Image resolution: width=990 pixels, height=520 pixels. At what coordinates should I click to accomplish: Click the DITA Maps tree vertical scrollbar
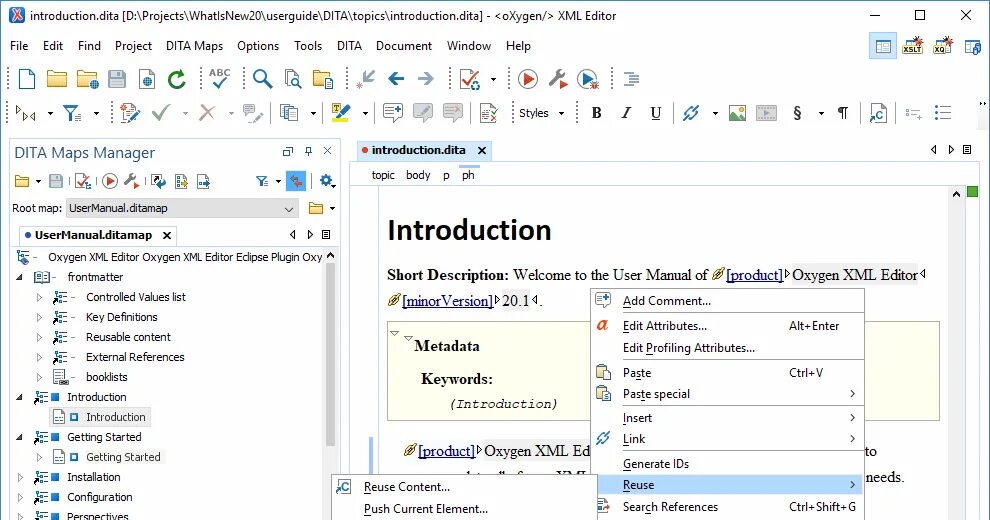[x=330, y=353]
